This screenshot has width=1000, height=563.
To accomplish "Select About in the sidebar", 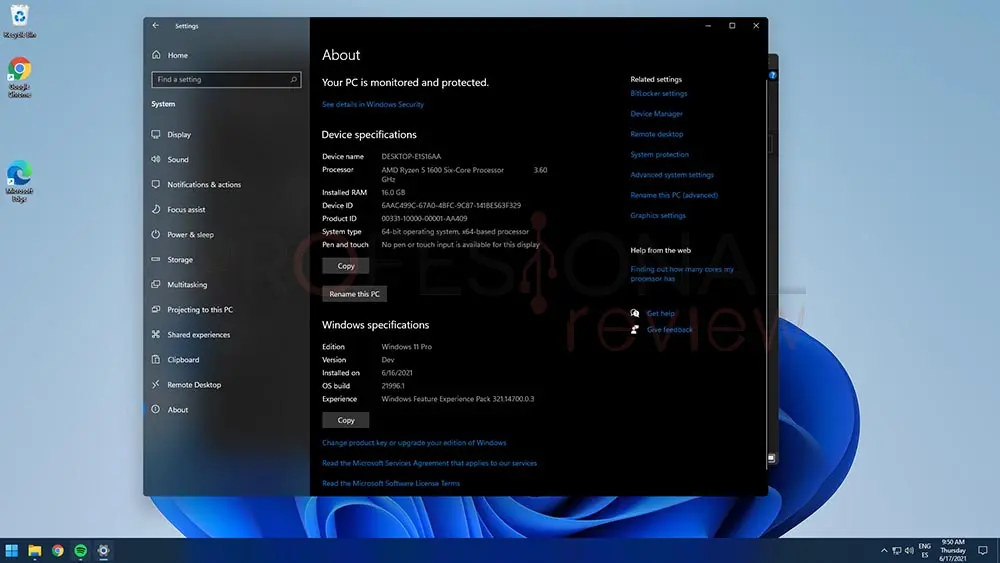I will click(170, 409).
